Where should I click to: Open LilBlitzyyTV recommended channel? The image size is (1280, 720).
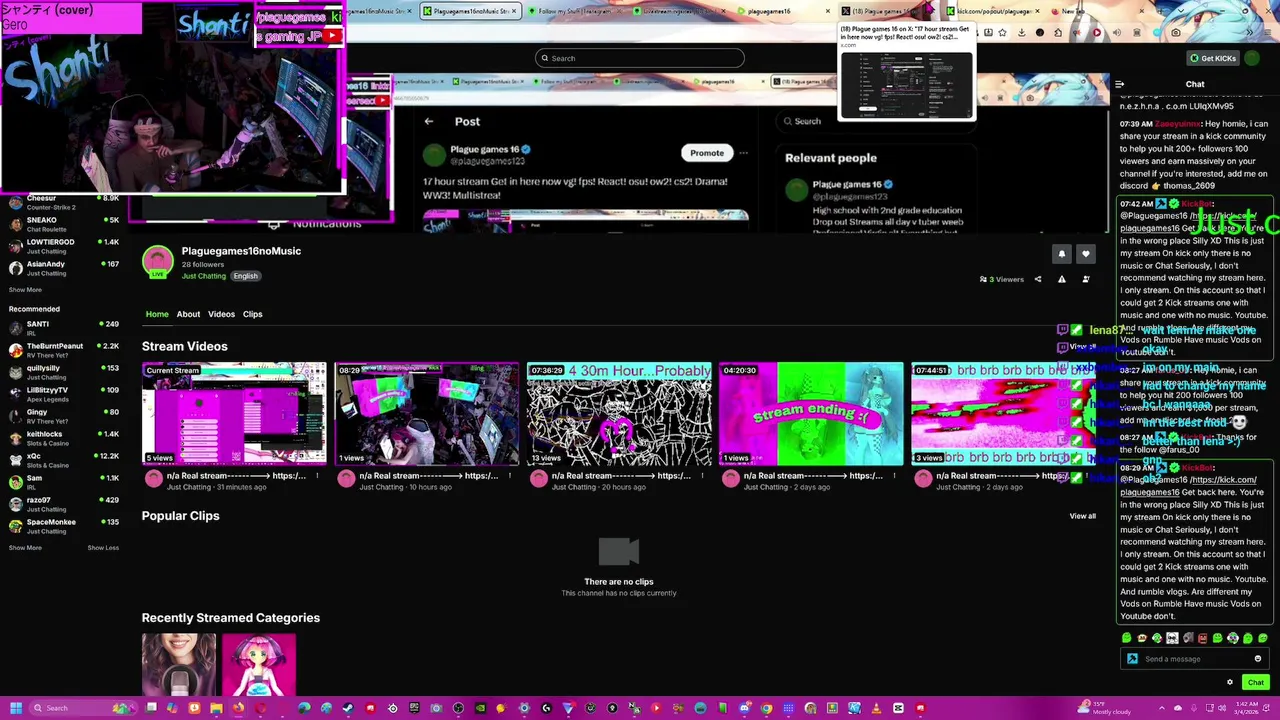pos(62,394)
